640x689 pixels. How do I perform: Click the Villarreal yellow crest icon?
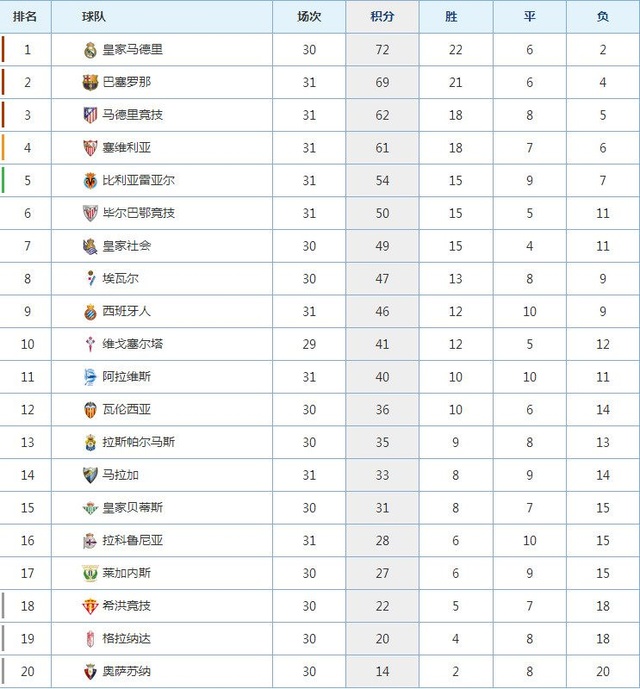tap(90, 181)
